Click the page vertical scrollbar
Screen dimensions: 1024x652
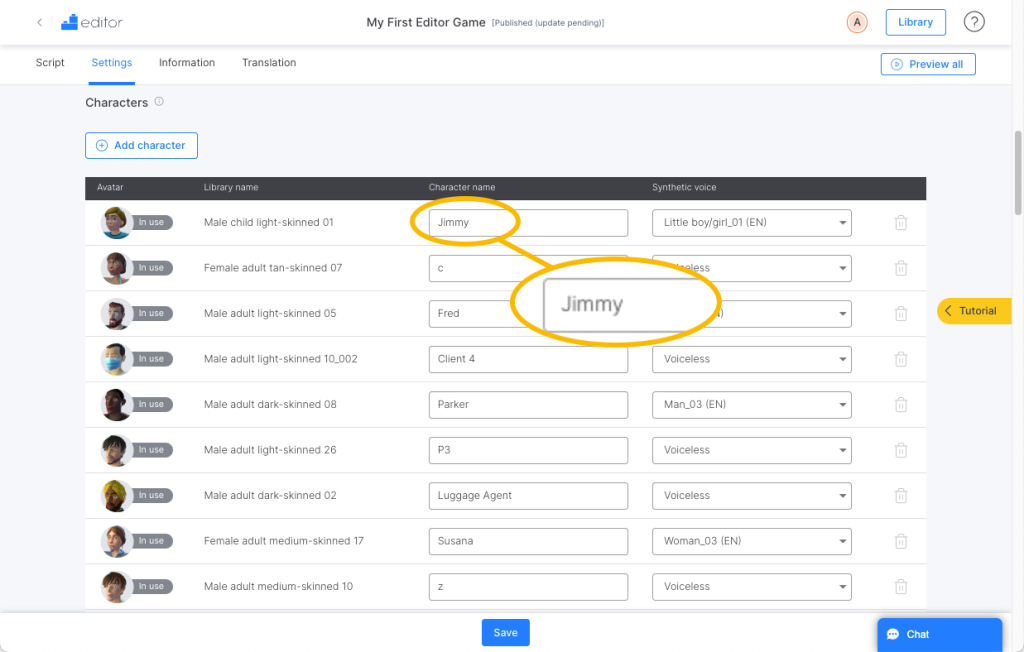click(x=1017, y=173)
